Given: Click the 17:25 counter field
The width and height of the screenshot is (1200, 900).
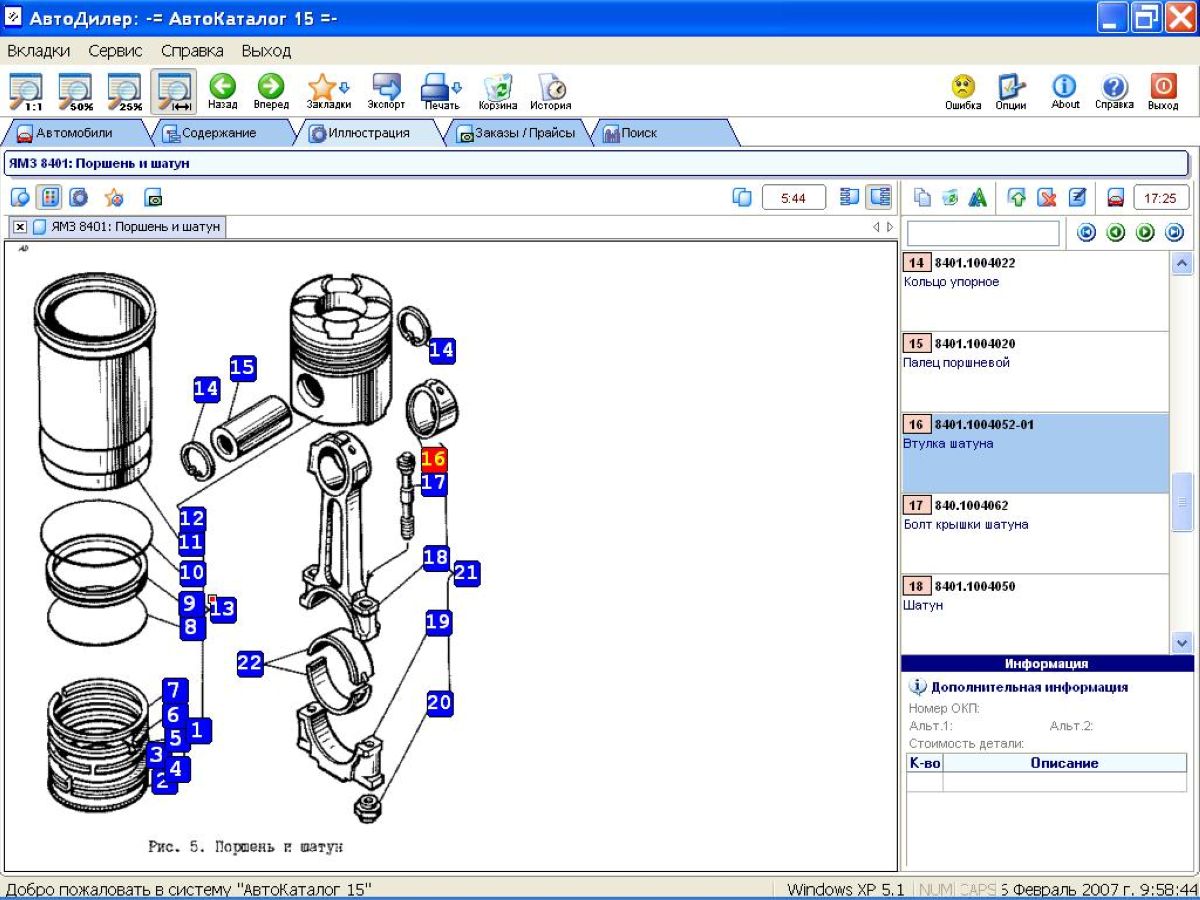Looking at the screenshot, I should 1161,198.
